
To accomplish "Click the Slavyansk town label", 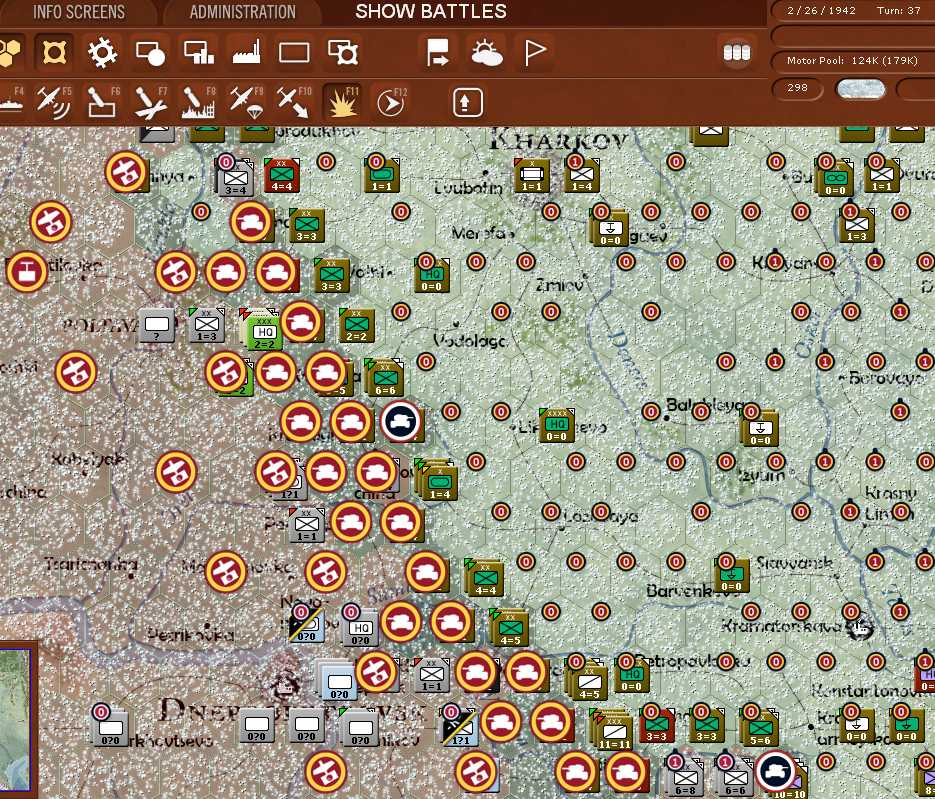I will pyautogui.click(x=794, y=562).
